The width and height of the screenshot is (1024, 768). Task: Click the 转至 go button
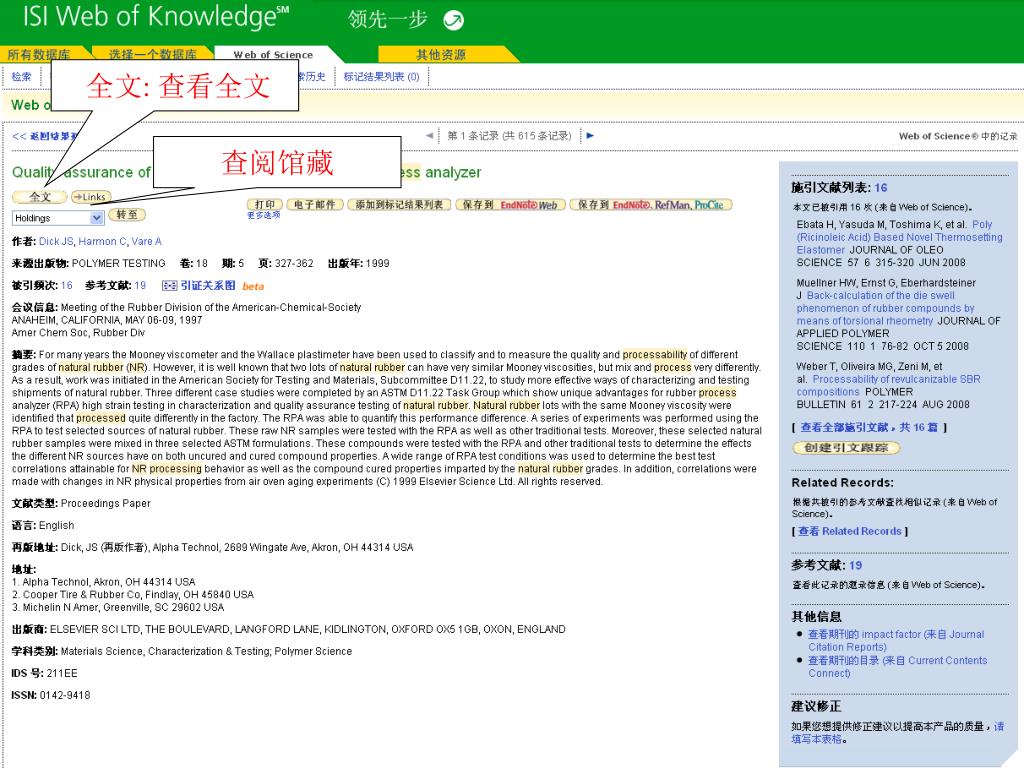click(127, 215)
